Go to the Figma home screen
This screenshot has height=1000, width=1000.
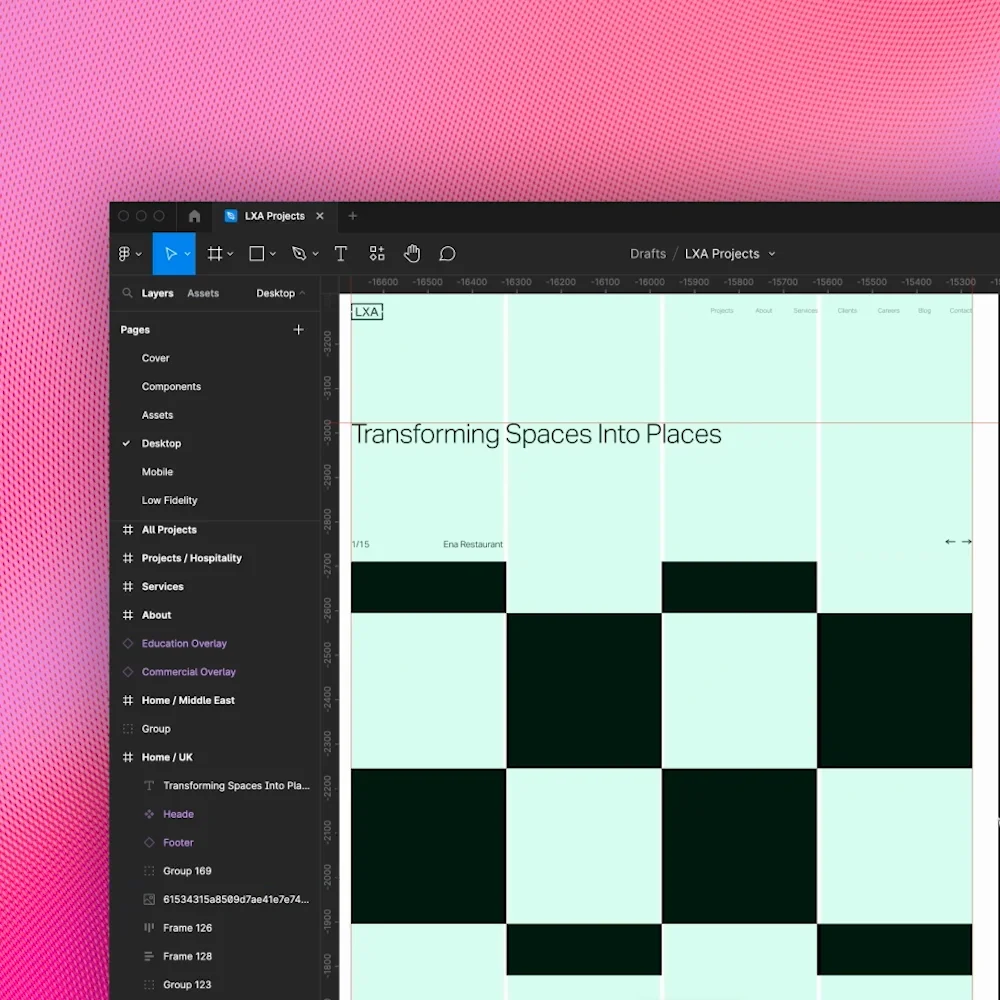195,216
